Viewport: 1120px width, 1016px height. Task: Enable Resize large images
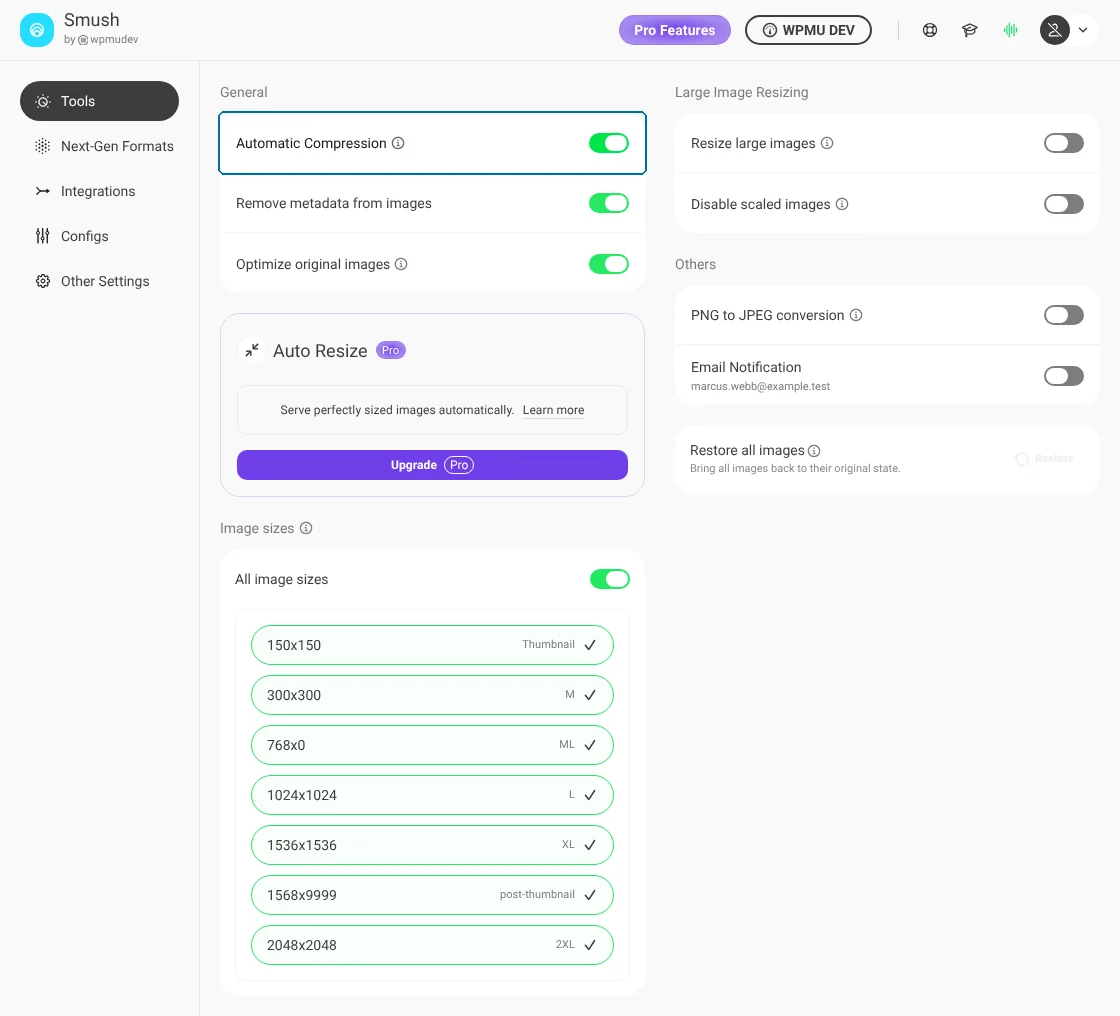[x=1064, y=143]
